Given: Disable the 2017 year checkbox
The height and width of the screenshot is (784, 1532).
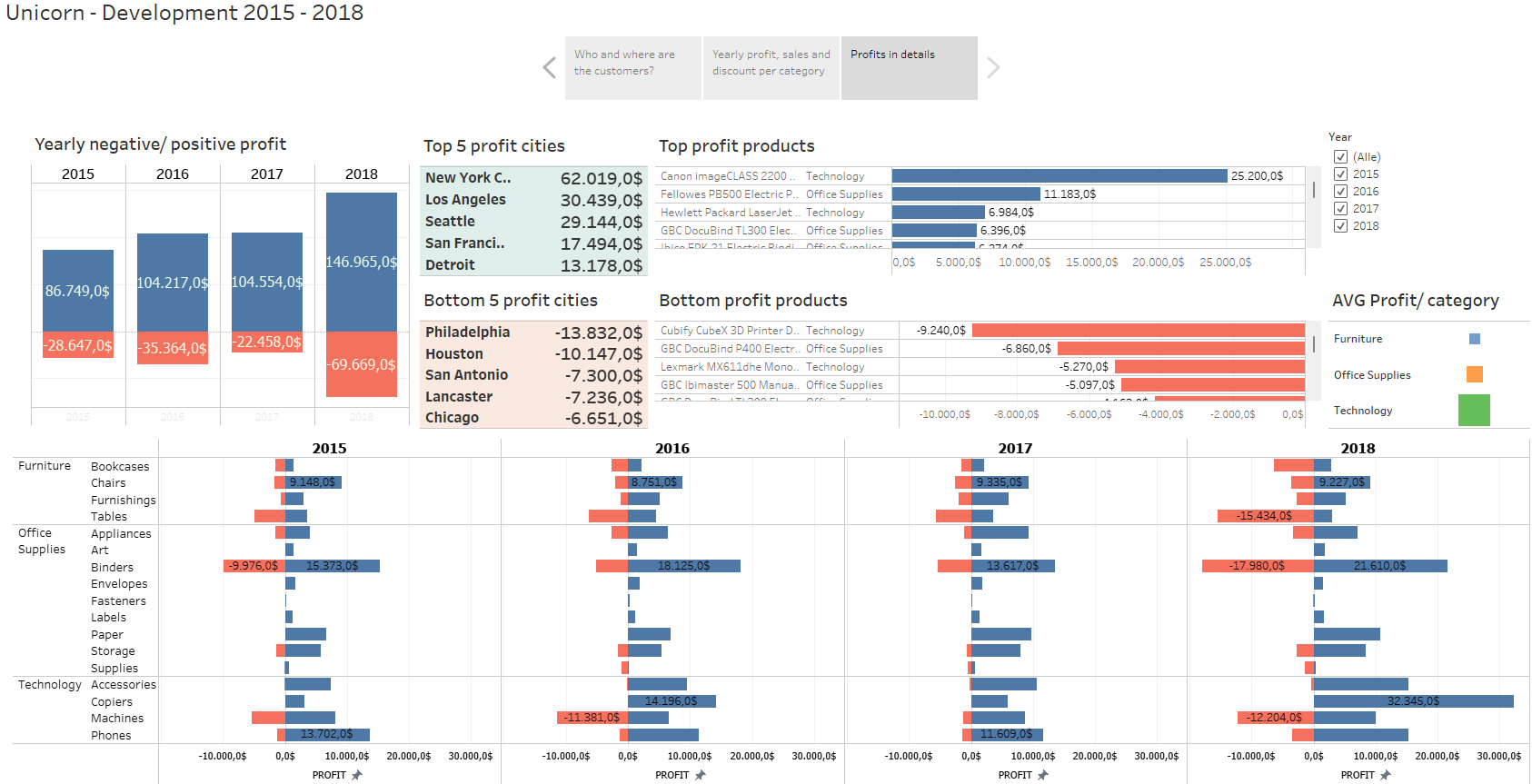Looking at the screenshot, I should click(x=1340, y=209).
